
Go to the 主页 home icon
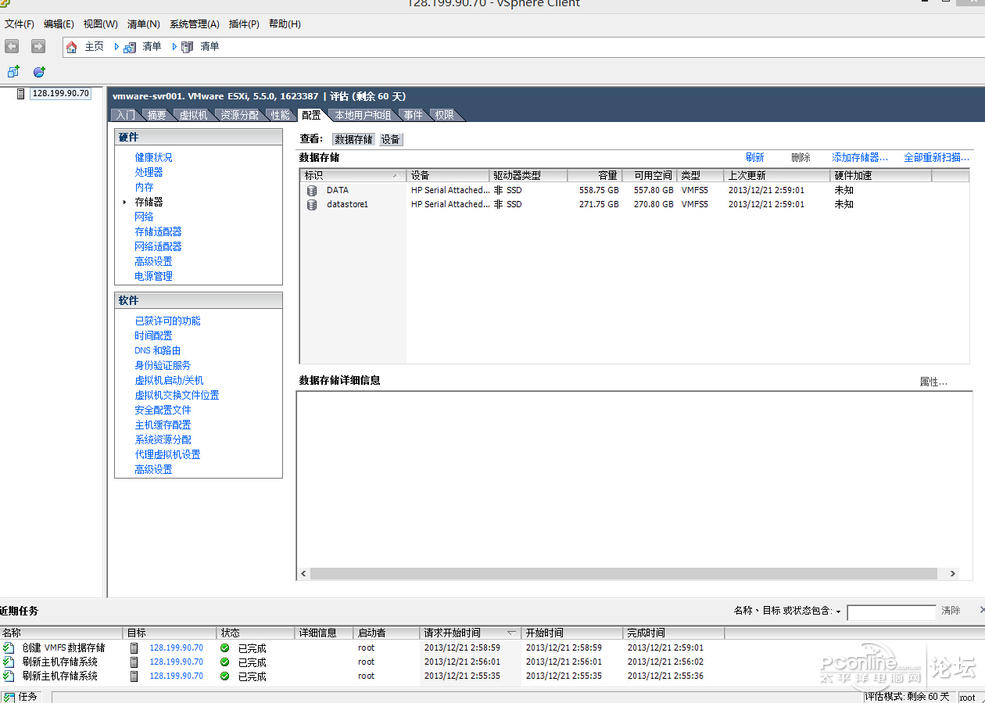(x=72, y=47)
